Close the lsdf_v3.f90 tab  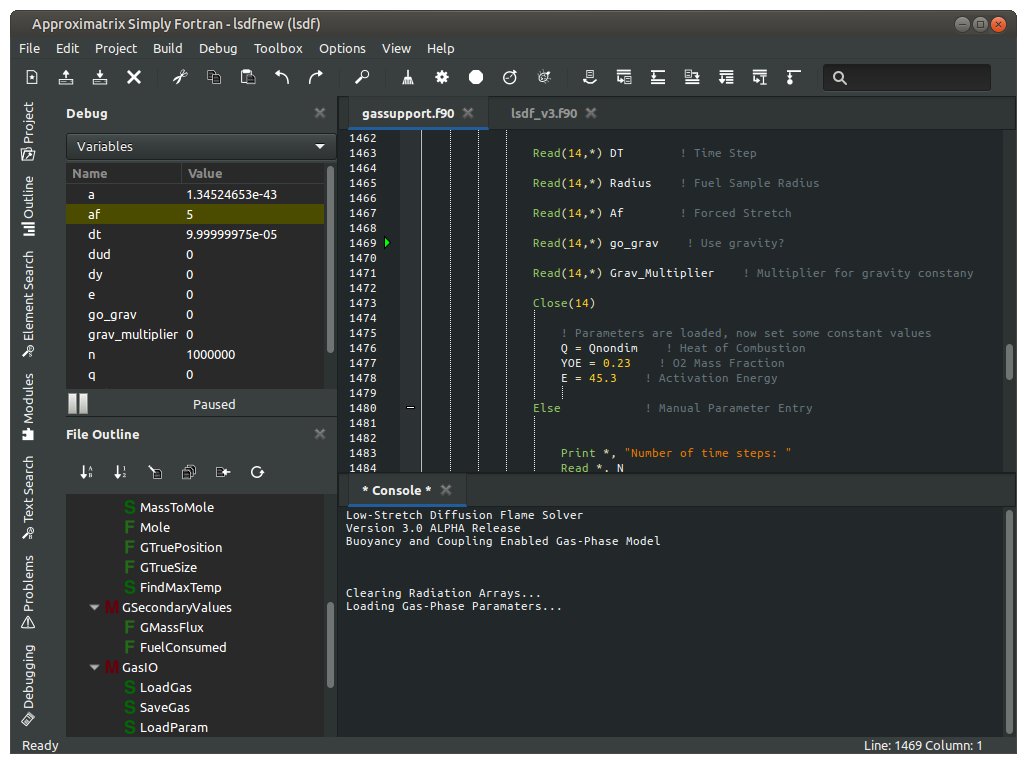point(591,113)
